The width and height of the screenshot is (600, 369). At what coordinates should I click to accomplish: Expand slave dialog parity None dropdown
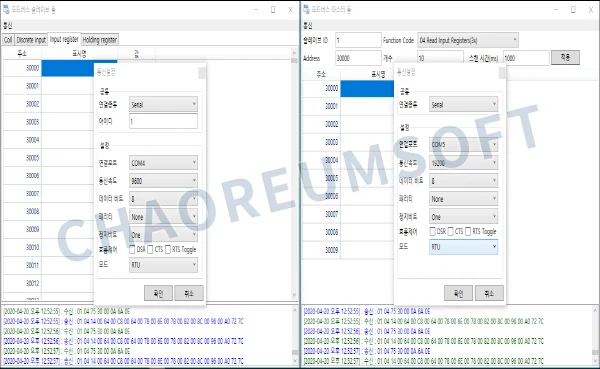163,217
